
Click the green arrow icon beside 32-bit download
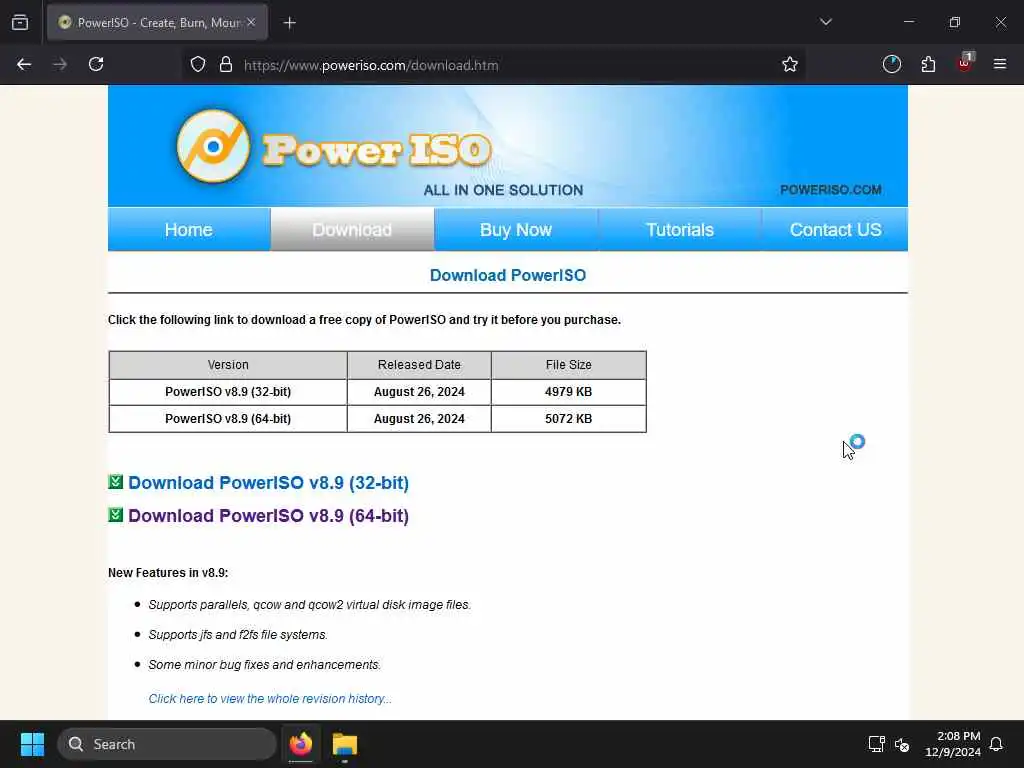point(116,482)
